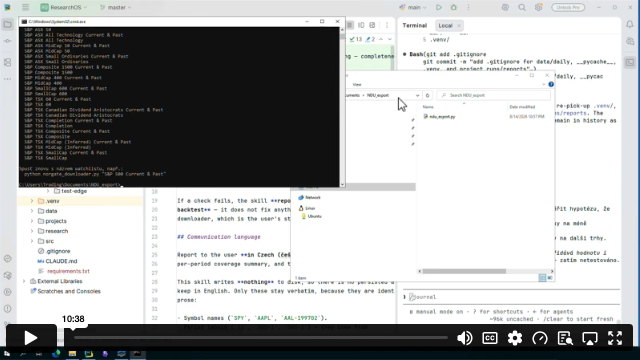Debug the main configuration
This screenshot has height=360, width=640.
453,7
